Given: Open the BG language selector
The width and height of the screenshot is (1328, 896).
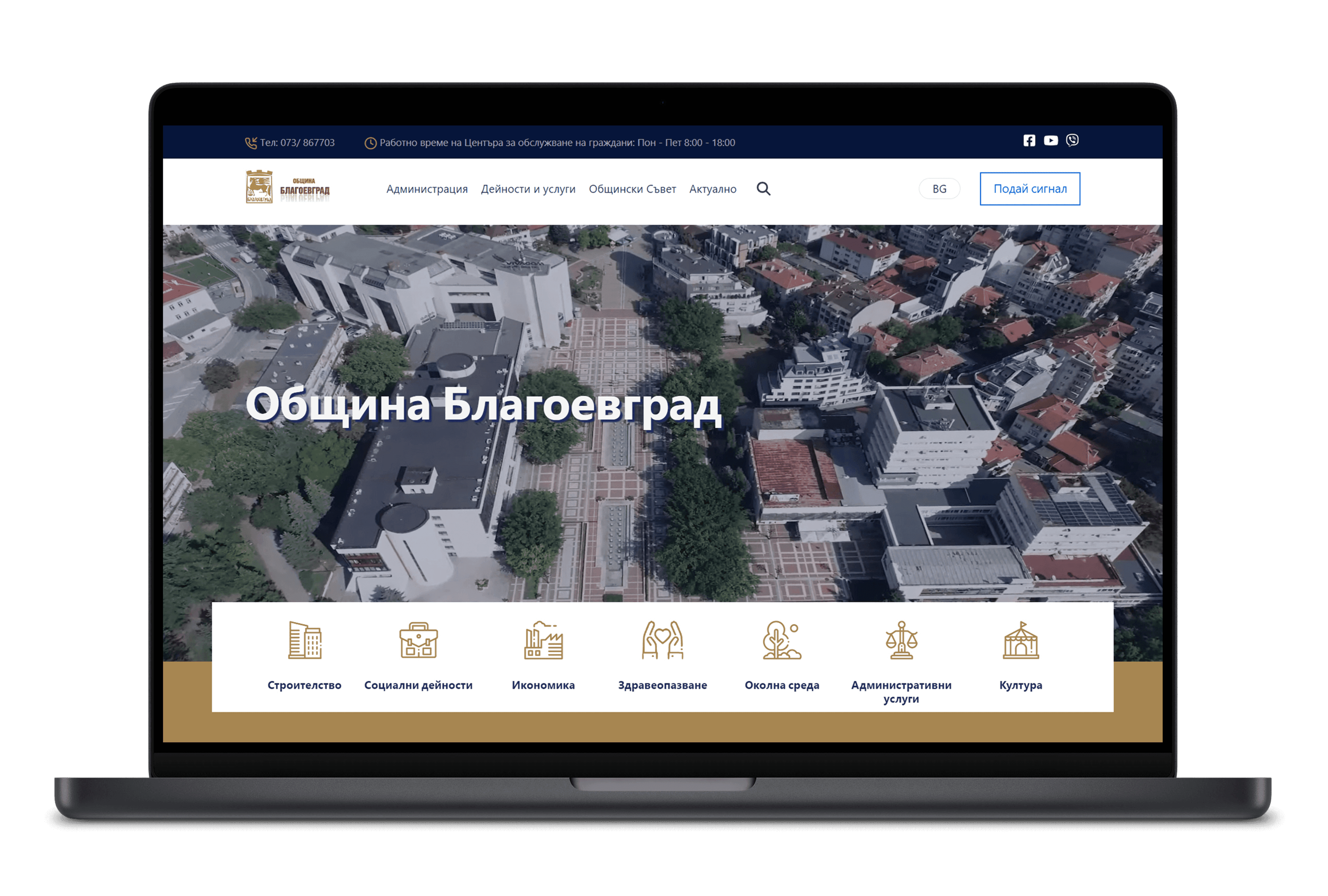Looking at the screenshot, I should pyautogui.click(x=939, y=189).
